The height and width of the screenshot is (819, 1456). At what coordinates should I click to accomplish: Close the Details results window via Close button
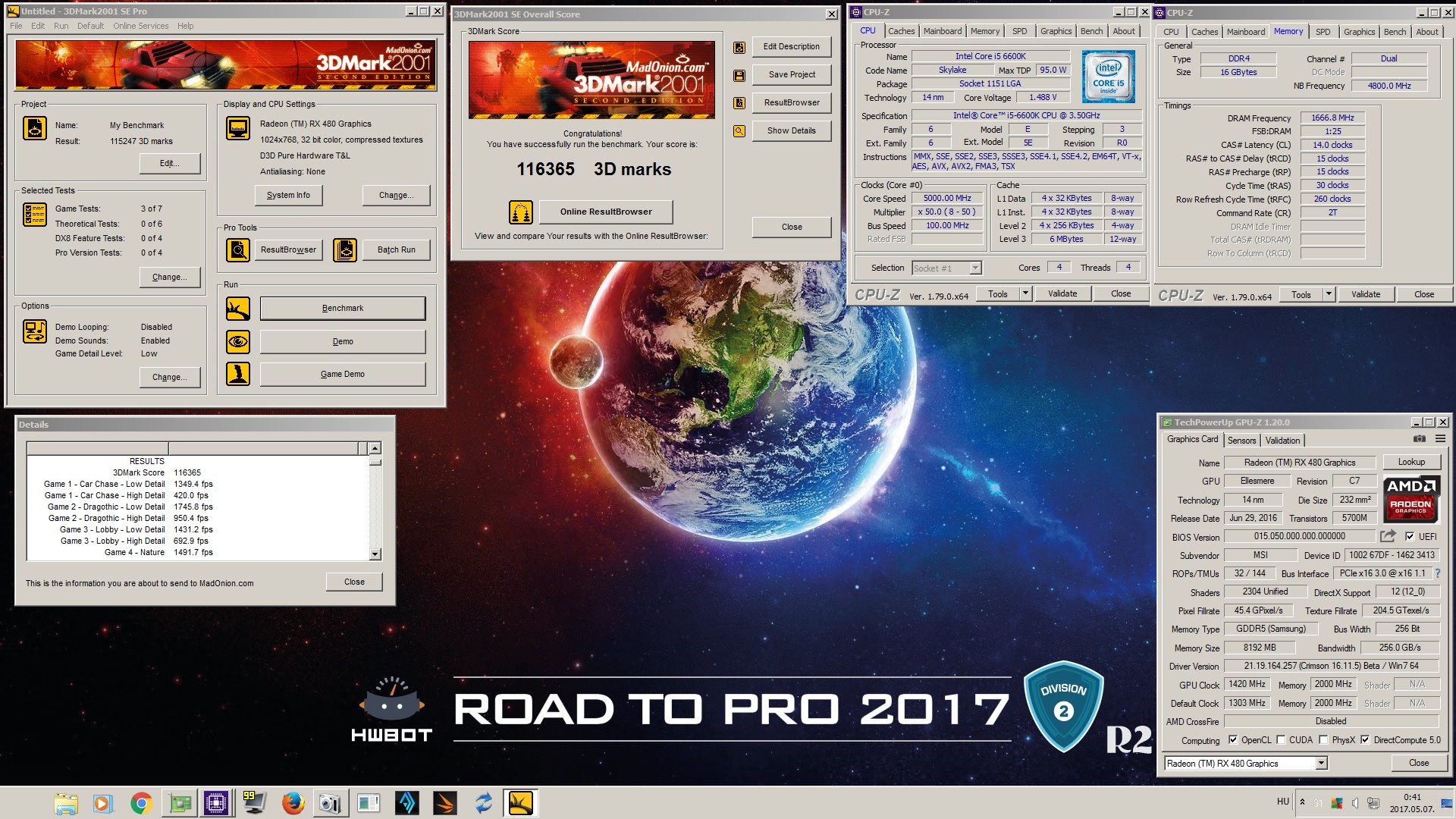pyautogui.click(x=354, y=582)
